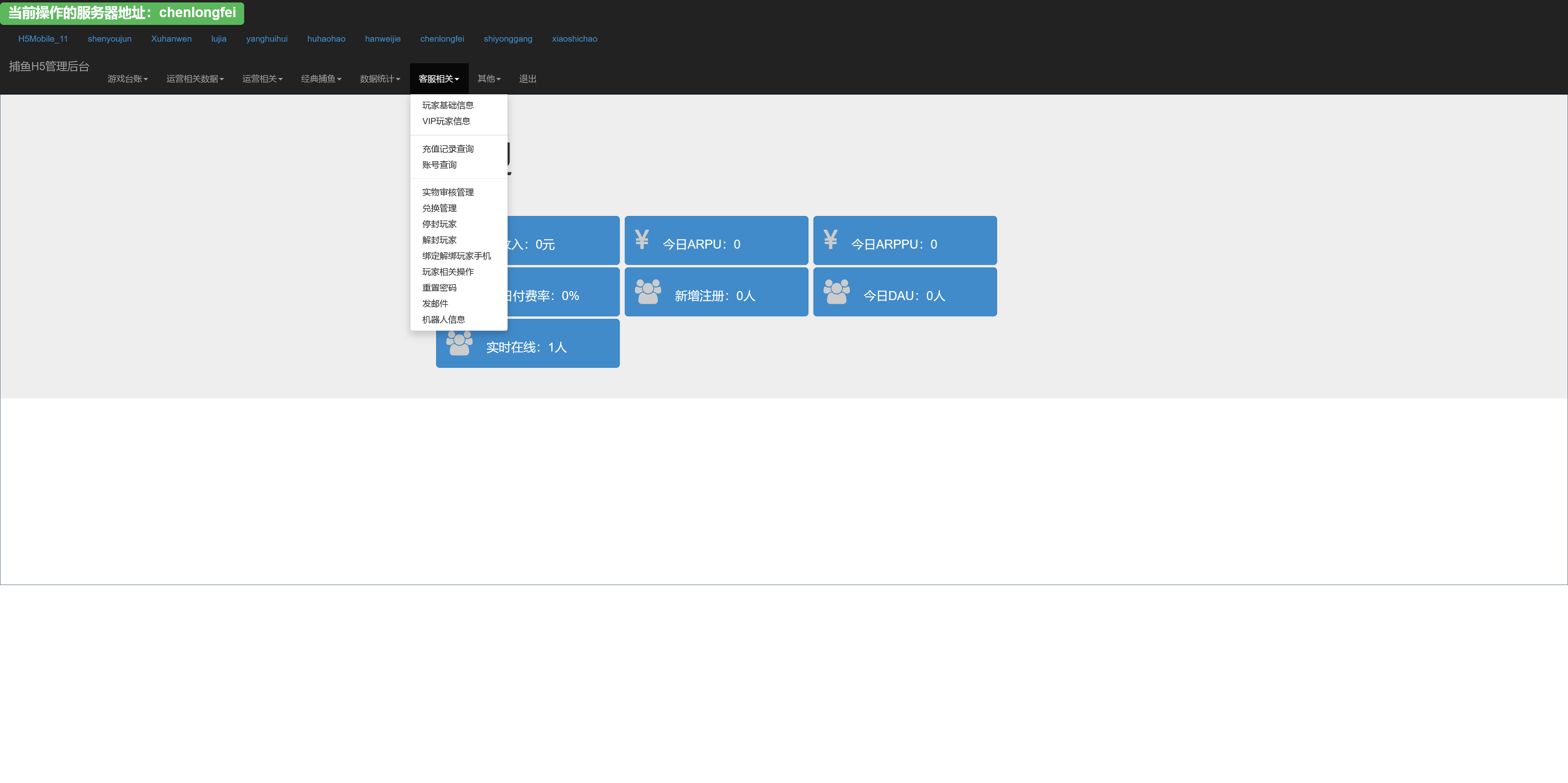
Task: Choose 机器人信息 menu item
Action: pyautogui.click(x=443, y=319)
